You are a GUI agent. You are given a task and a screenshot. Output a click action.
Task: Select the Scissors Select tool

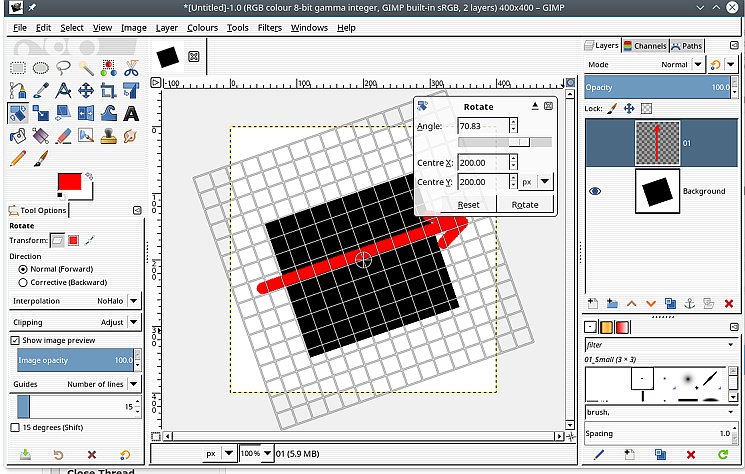[x=132, y=68]
